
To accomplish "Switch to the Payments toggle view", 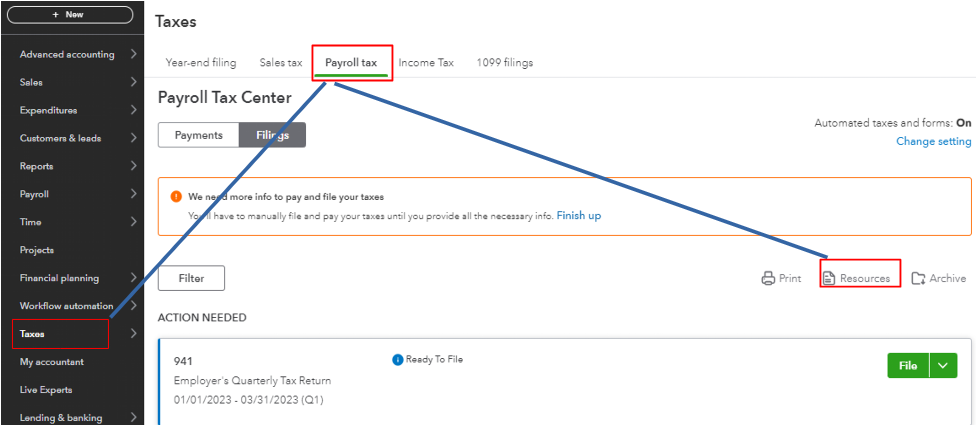I will (x=198, y=135).
